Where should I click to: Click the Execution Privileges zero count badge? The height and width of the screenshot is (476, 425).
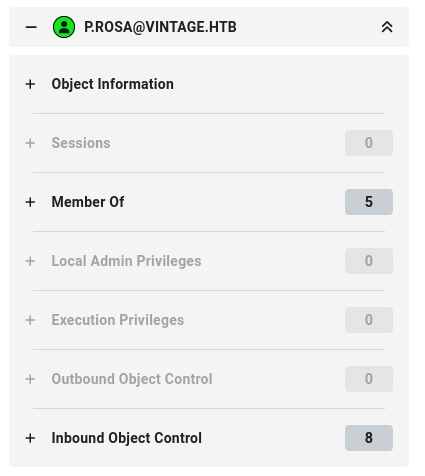tap(369, 320)
